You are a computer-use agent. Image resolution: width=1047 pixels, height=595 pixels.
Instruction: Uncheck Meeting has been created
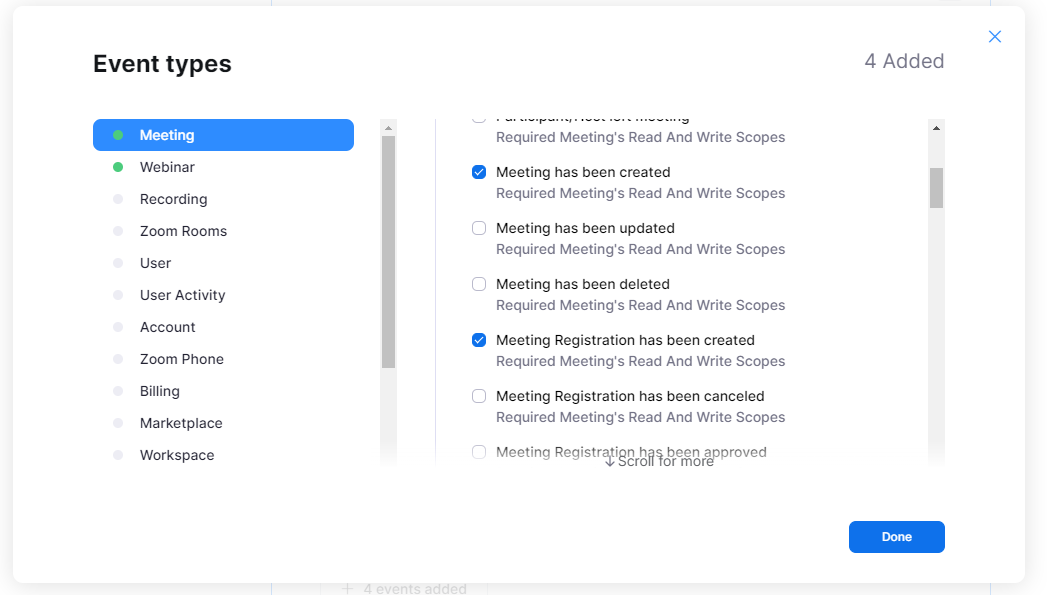click(479, 172)
